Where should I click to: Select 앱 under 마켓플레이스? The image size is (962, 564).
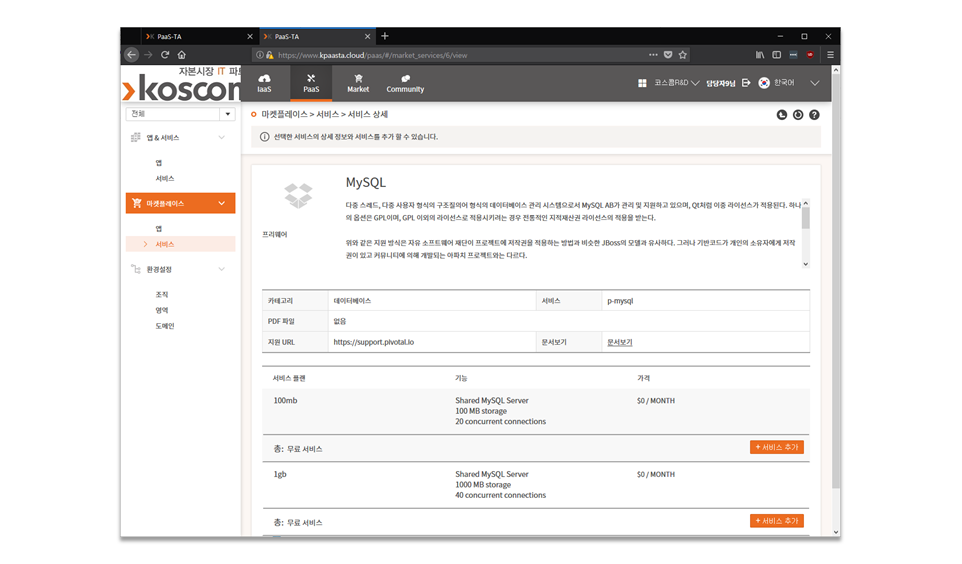[159, 228]
